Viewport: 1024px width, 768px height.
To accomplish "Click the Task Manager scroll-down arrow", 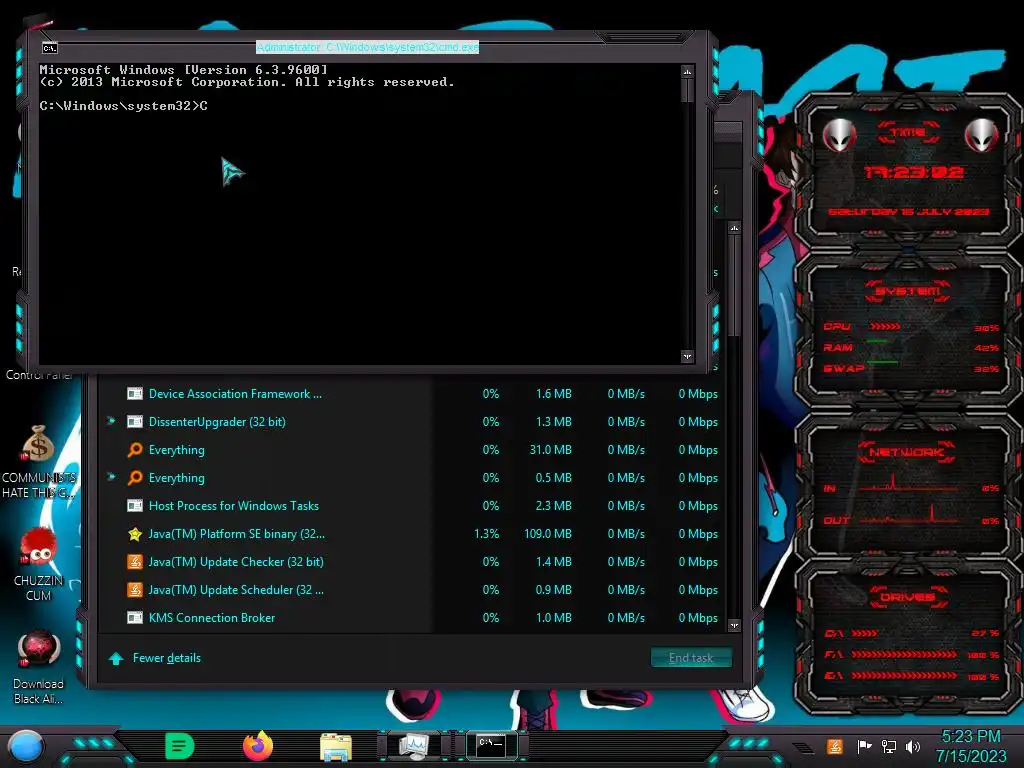I will [x=735, y=625].
